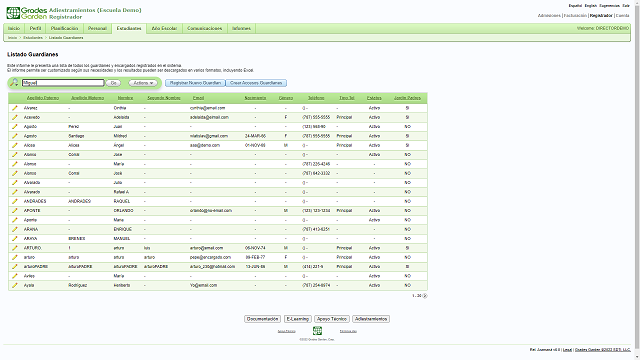Open the Cuenta link
This screenshot has width=640, height=360.
(622, 16)
